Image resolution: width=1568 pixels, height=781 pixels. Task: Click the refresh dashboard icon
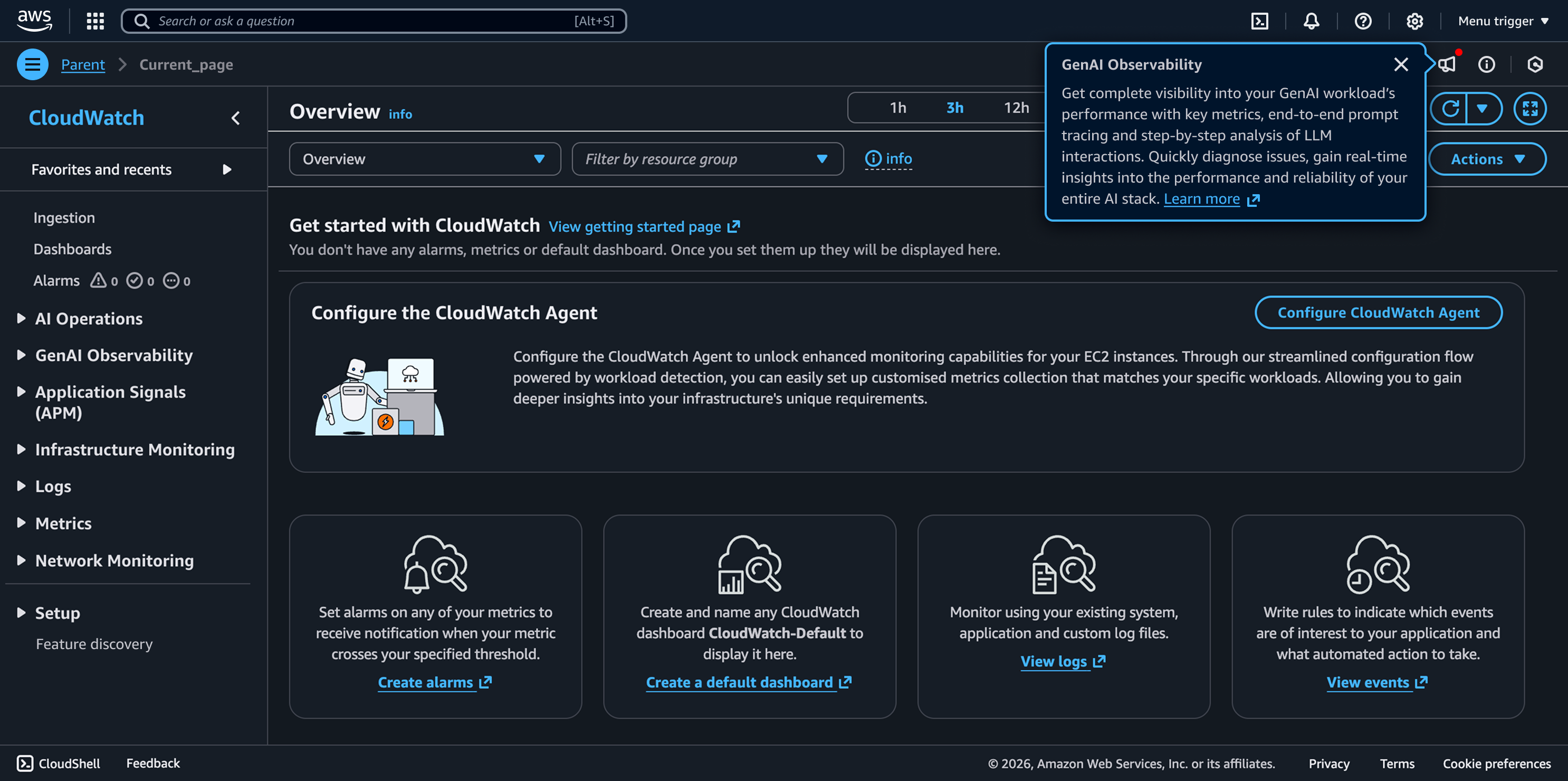1450,108
